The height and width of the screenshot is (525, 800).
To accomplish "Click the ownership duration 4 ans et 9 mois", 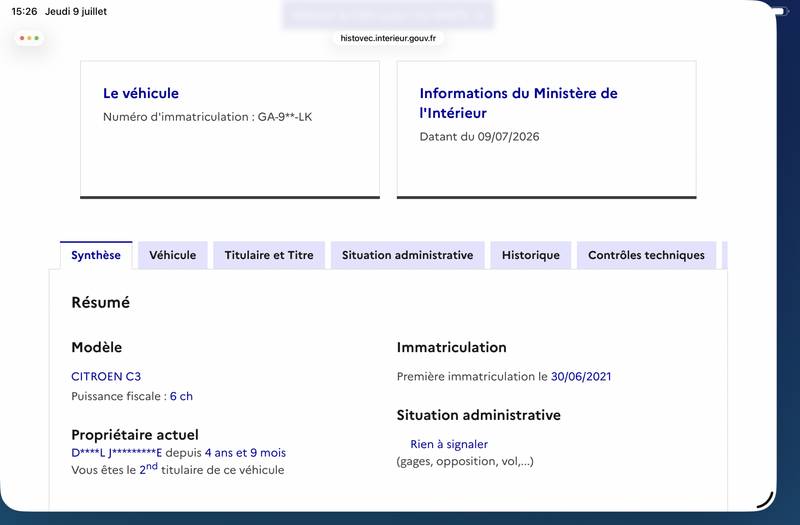I will [x=245, y=453].
